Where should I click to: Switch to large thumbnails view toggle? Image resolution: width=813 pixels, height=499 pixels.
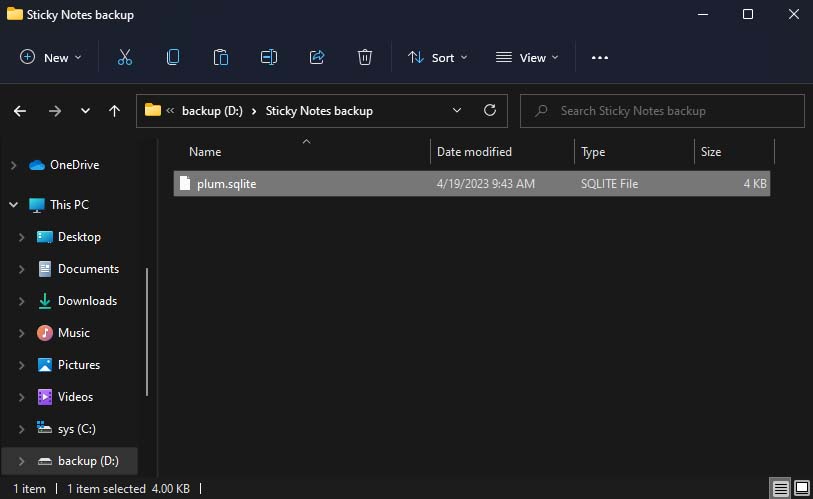[800, 488]
